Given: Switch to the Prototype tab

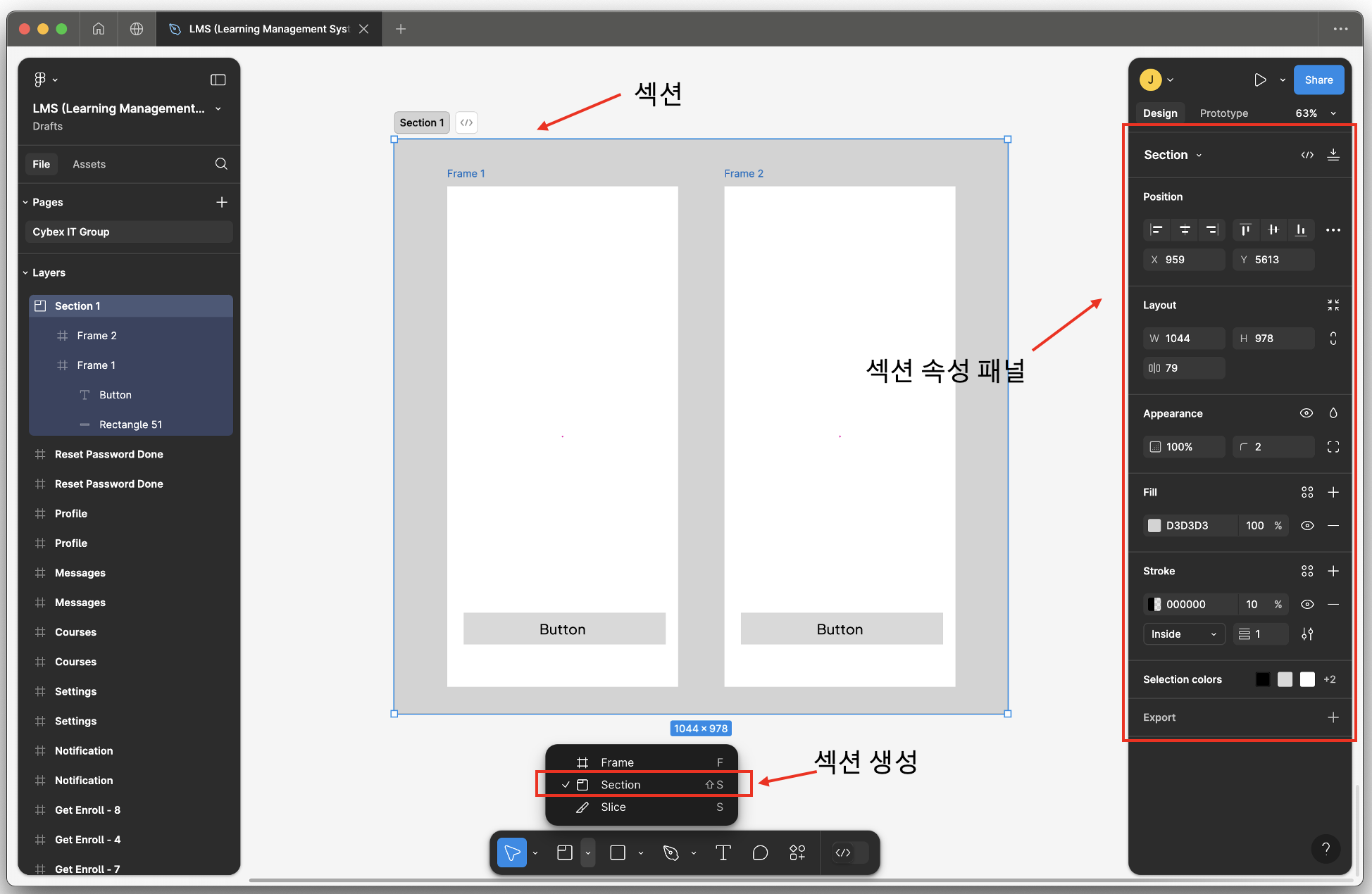Looking at the screenshot, I should pos(1223,113).
